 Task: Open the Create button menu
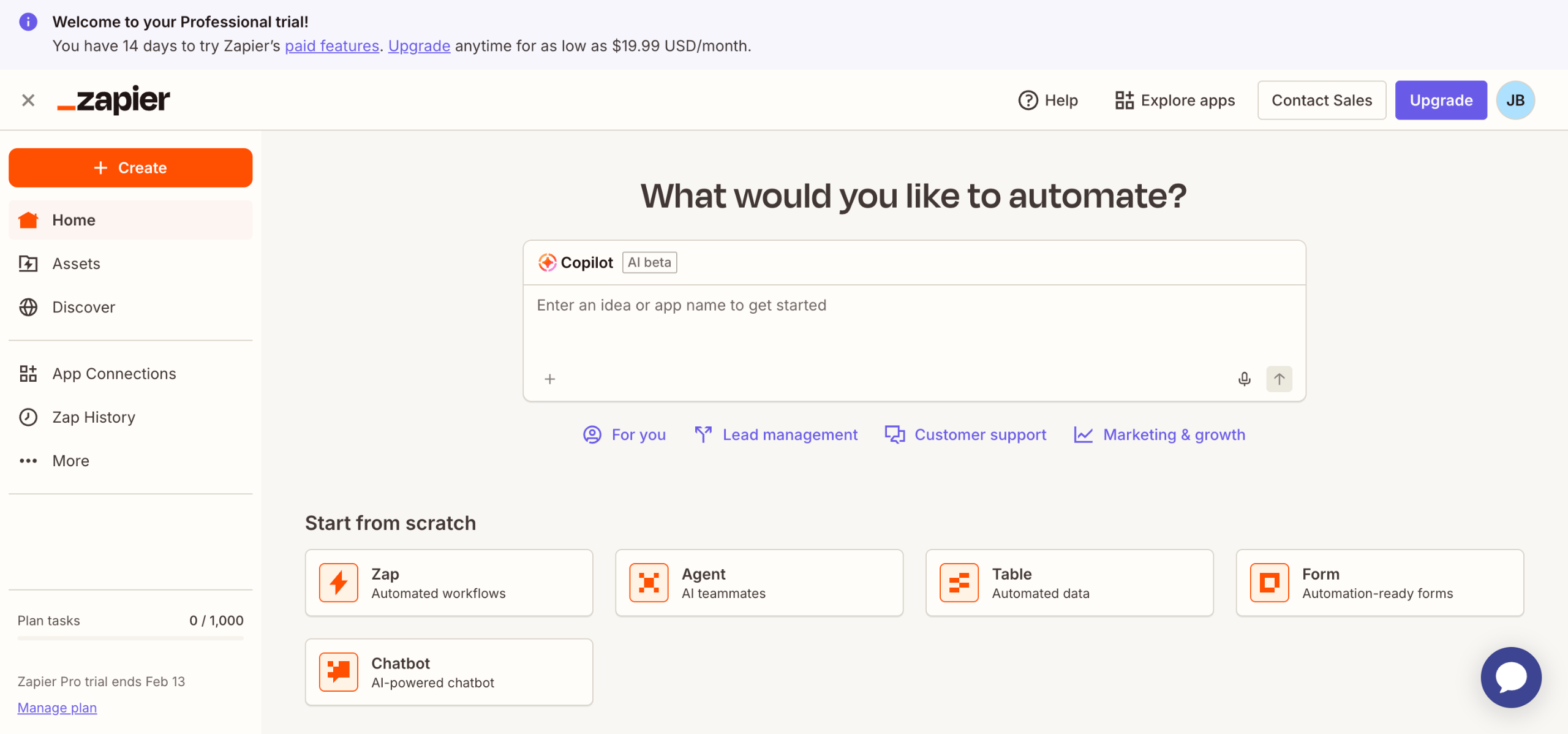(130, 167)
